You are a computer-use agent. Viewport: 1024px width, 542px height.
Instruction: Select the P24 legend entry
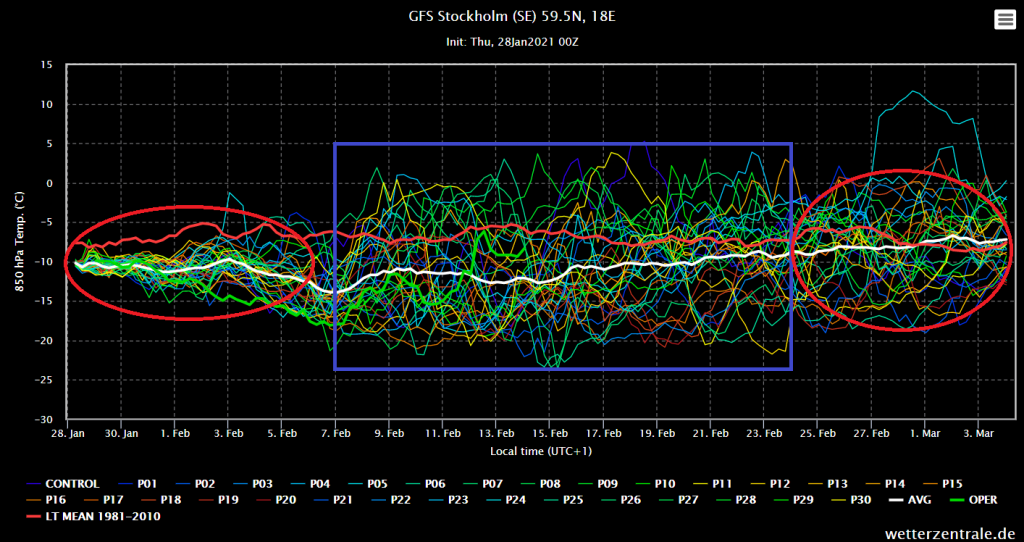pyautogui.click(x=506, y=500)
